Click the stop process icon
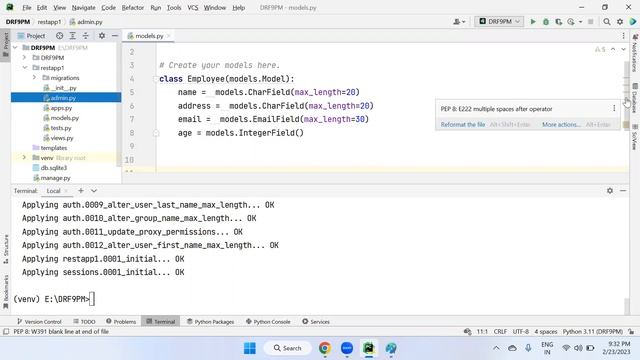The image size is (640, 360). [x=590, y=22]
